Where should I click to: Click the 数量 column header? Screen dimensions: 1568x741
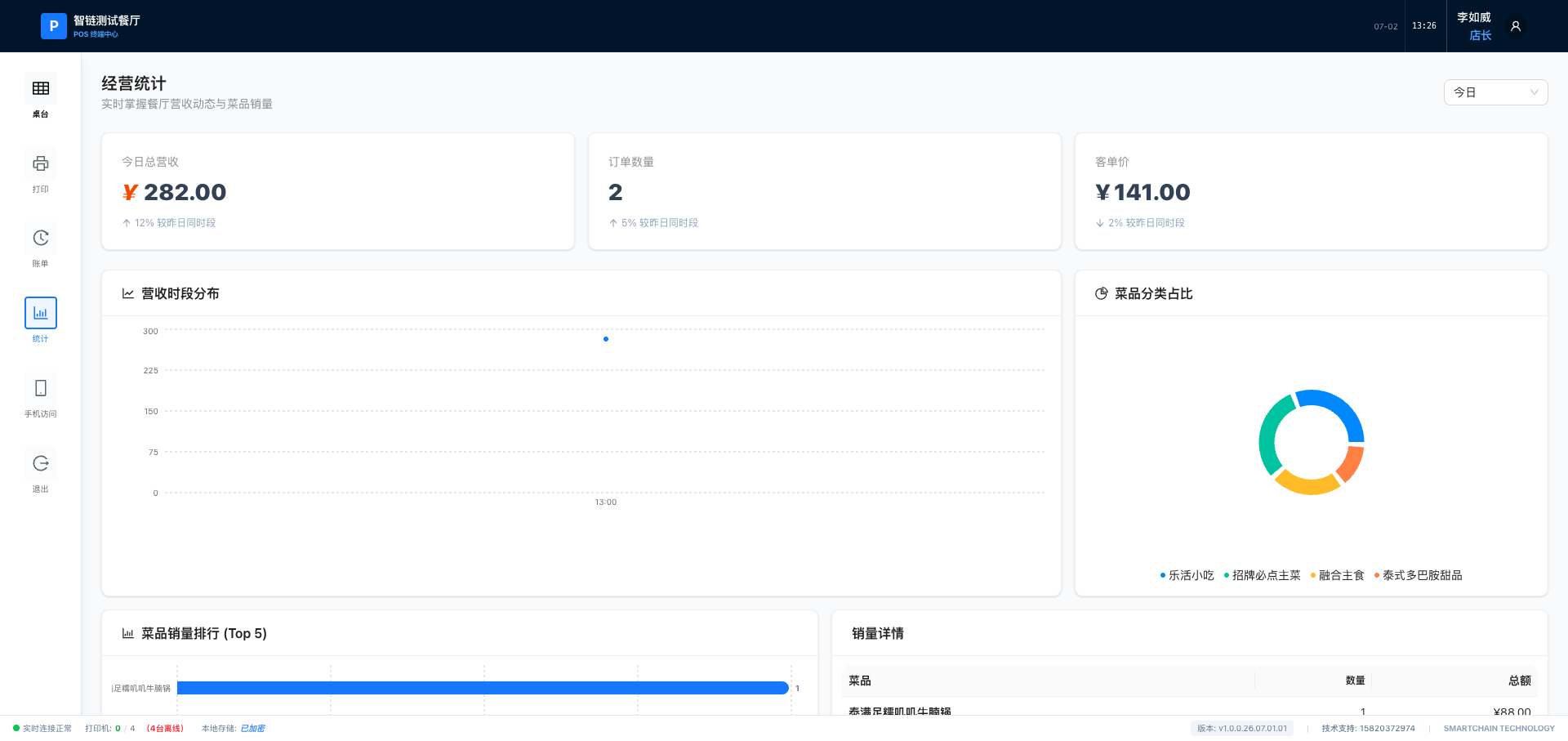pyautogui.click(x=1356, y=681)
